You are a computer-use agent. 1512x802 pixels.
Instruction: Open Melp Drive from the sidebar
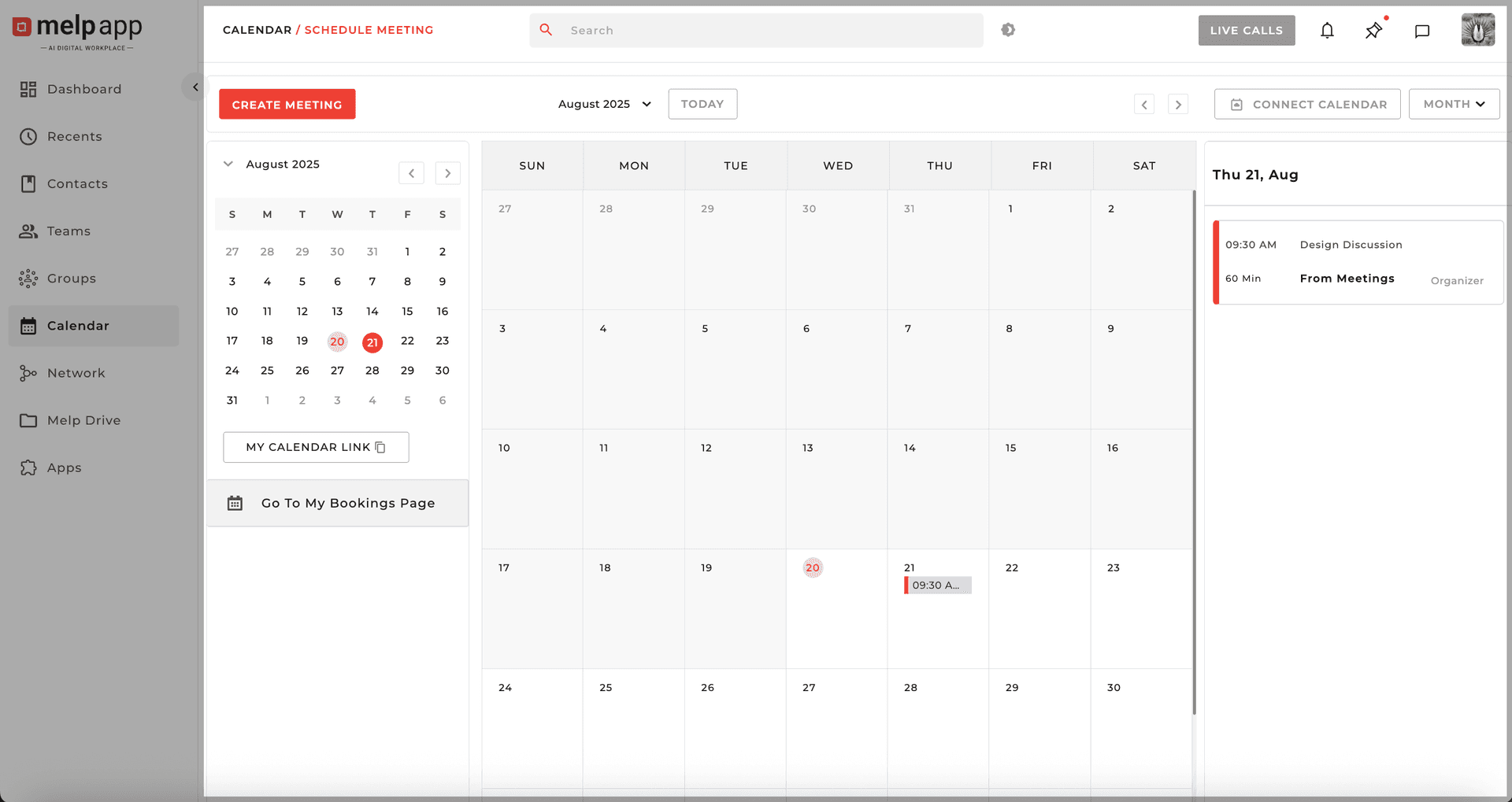click(83, 419)
